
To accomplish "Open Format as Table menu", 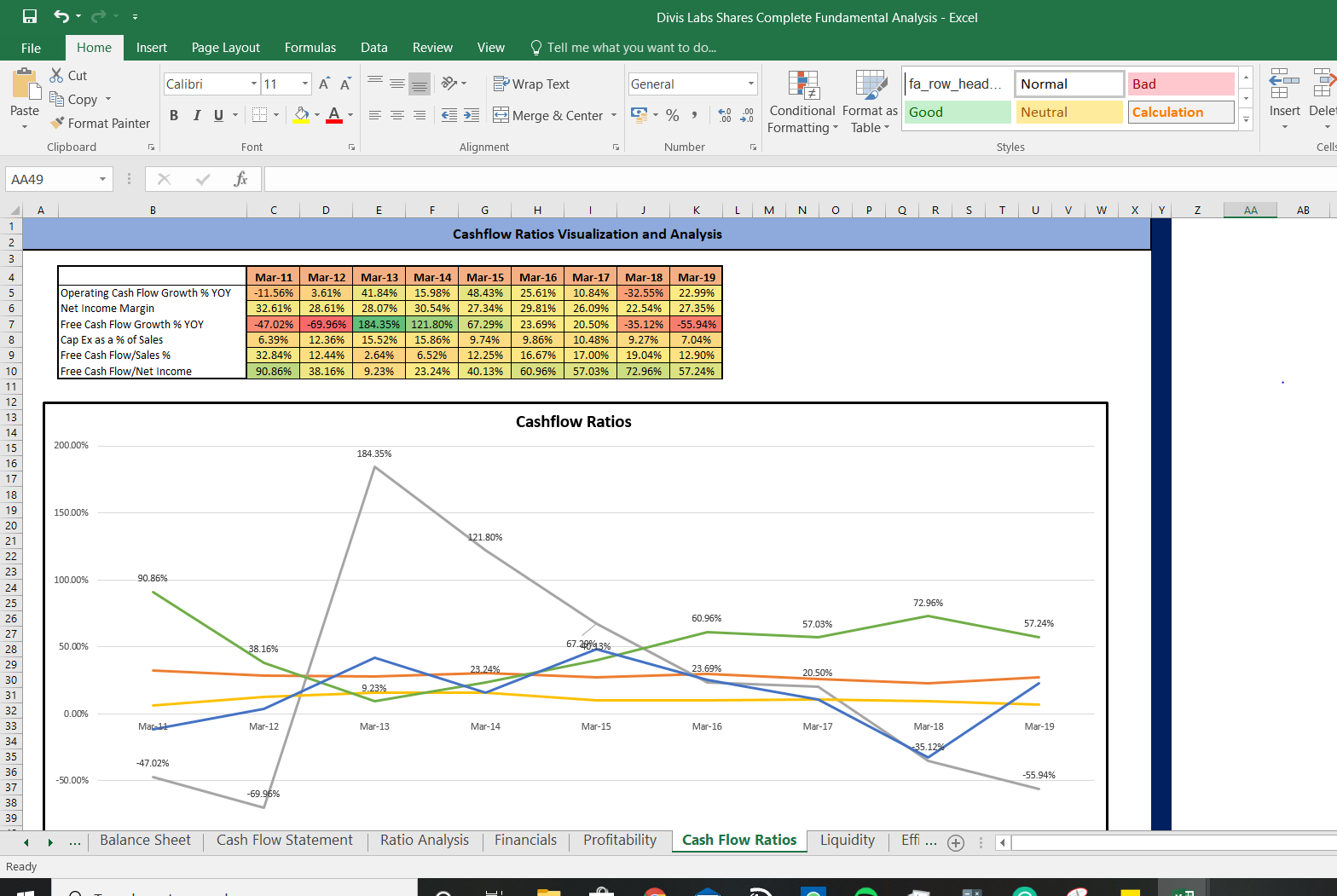I will point(870,102).
